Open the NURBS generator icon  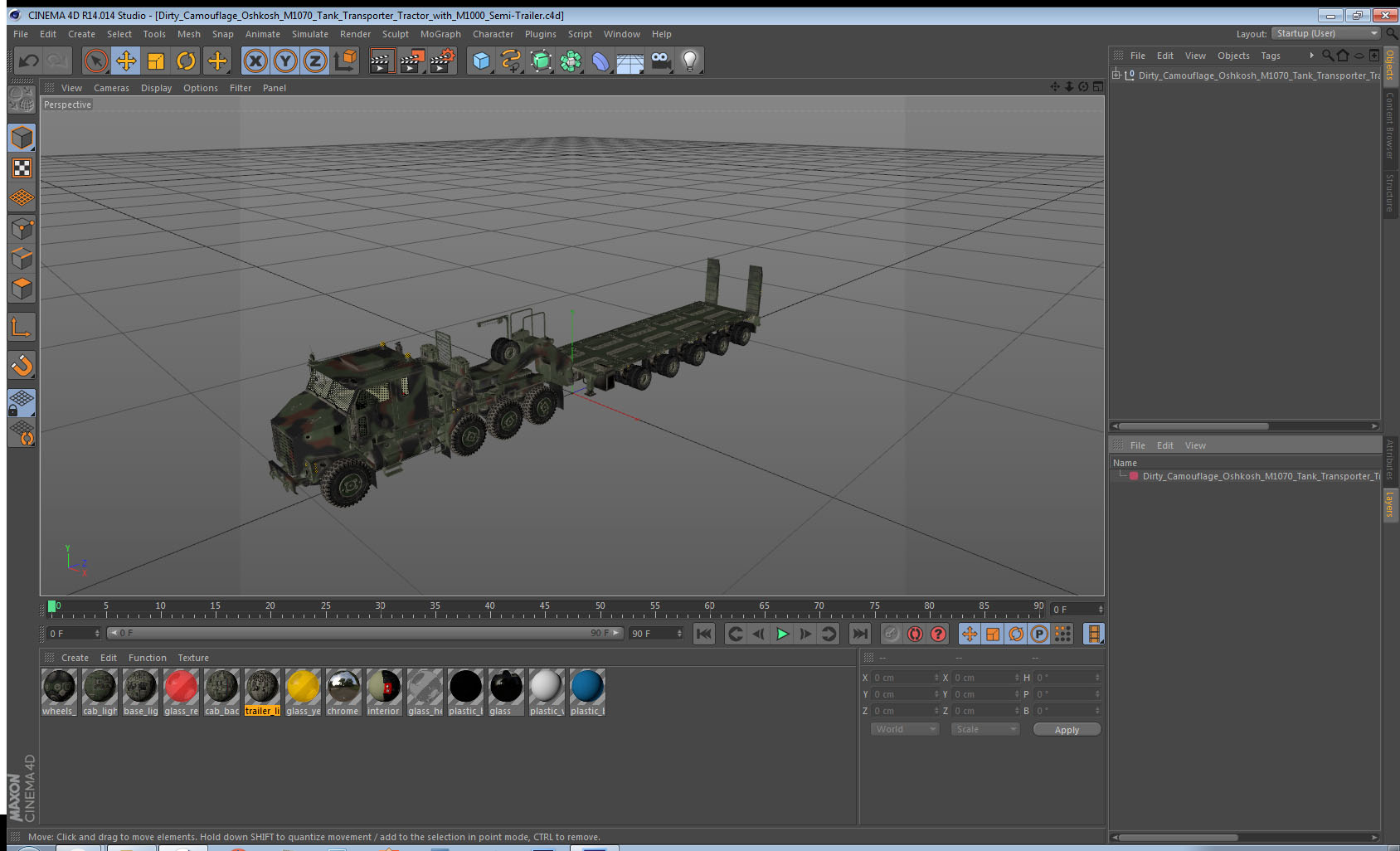[x=541, y=61]
